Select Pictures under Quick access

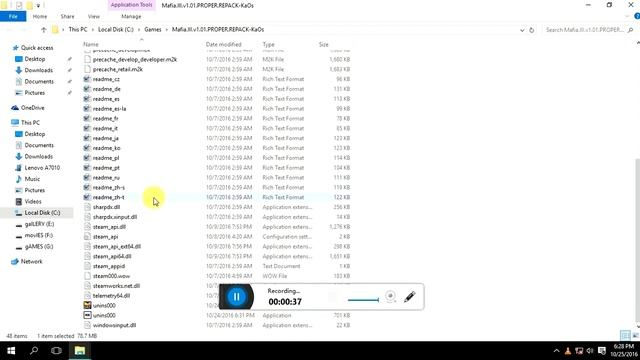click(35, 93)
